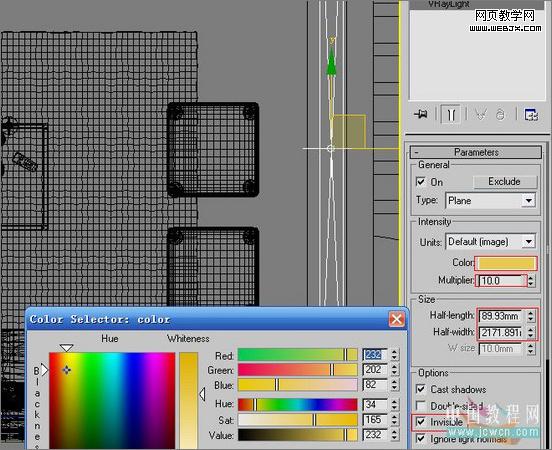Toggle Ignore light normals checkbox
The height and width of the screenshot is (450, 552).
pyautogui.click(x=421, y=438)
